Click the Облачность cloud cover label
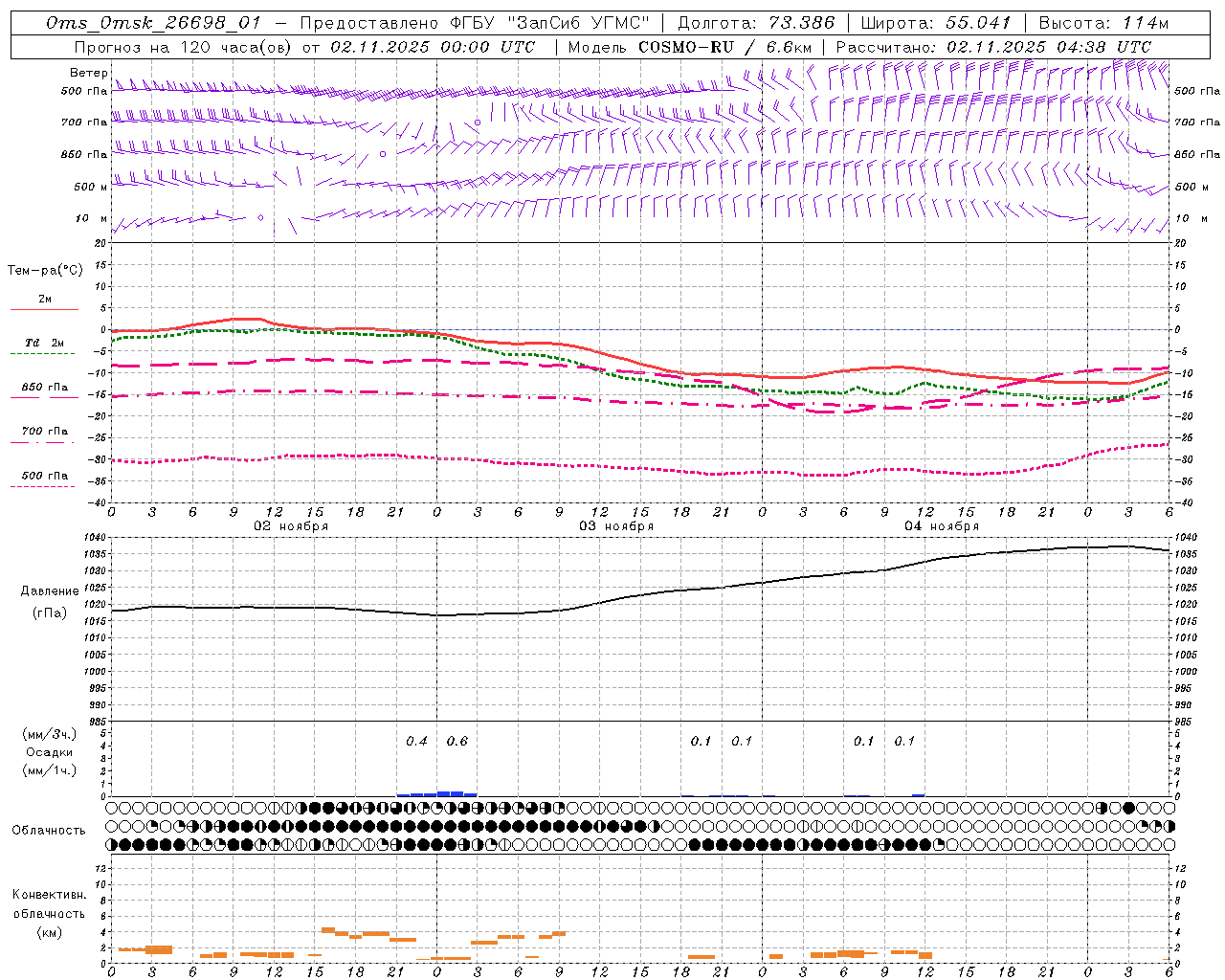1225x980 pixels. (x=49, y=830)
